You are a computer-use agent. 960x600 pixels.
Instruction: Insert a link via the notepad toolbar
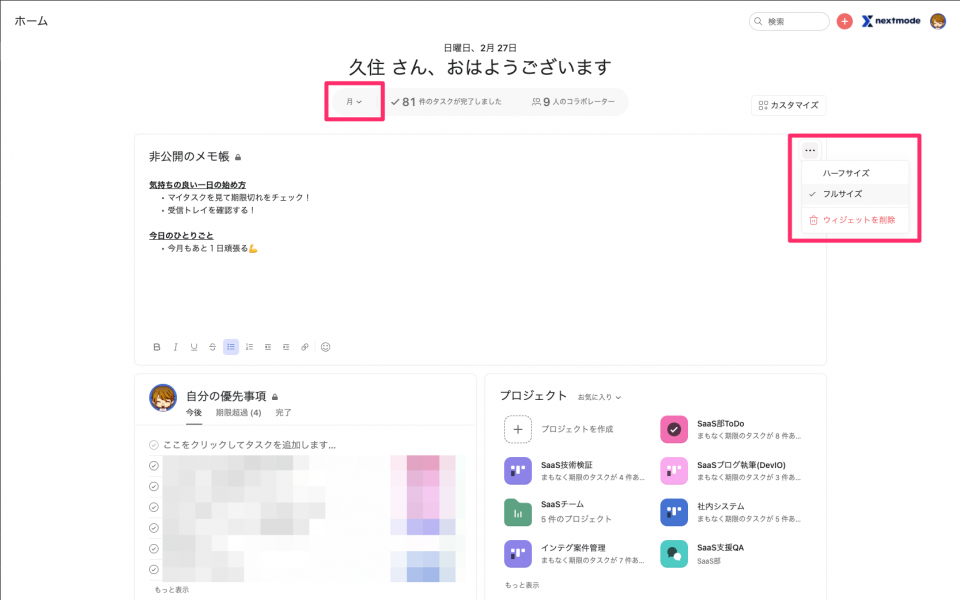coord(304,347)
